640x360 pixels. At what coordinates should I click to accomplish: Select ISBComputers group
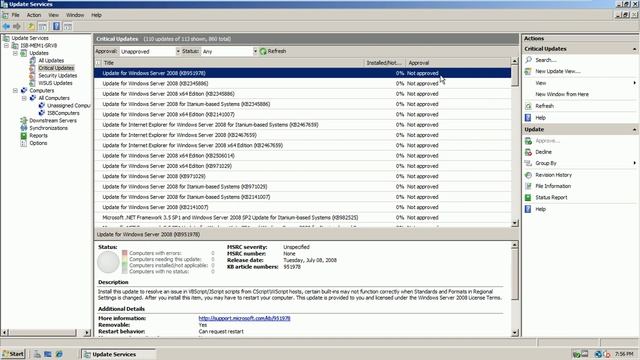[x=63, y=113]
